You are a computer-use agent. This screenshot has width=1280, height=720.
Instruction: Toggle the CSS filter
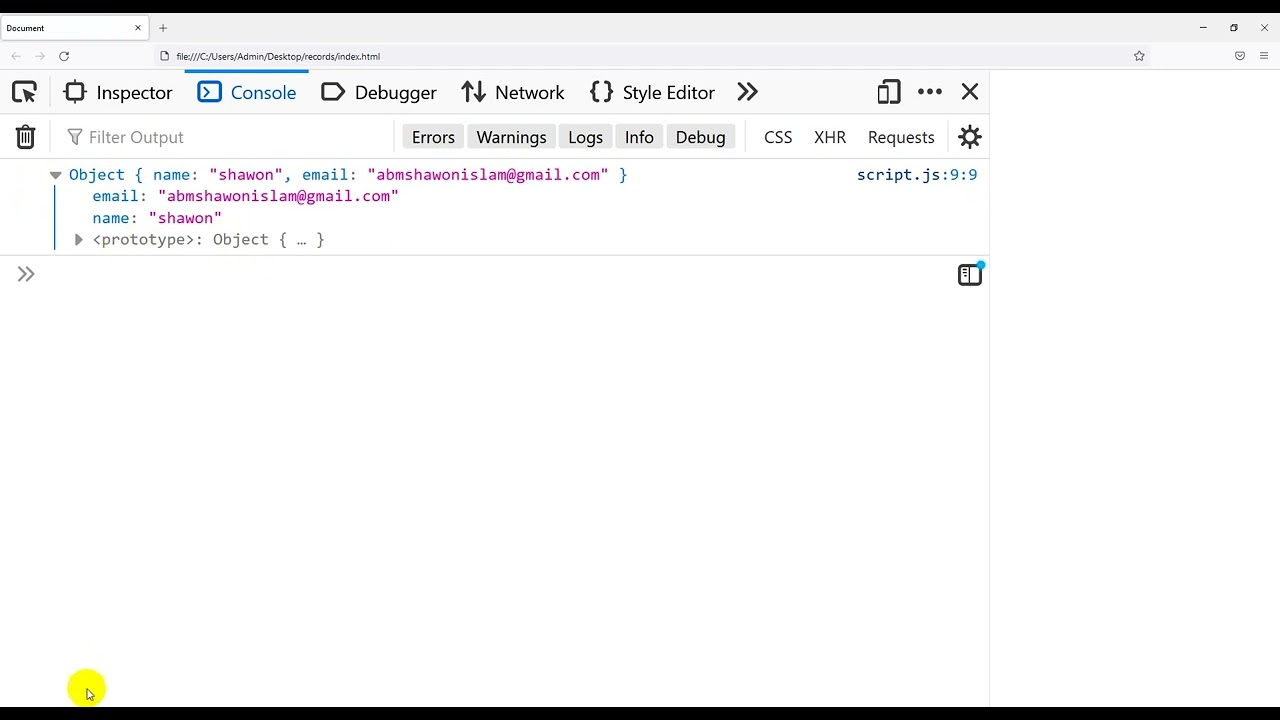coord(778,137)
